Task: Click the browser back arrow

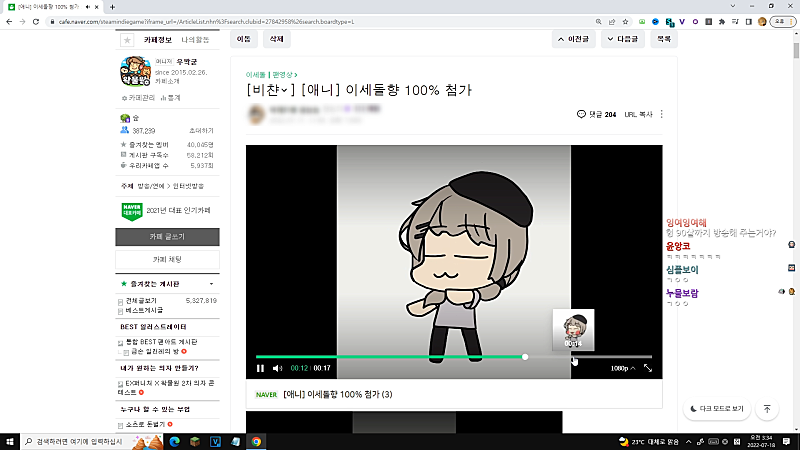Action: 9,22
